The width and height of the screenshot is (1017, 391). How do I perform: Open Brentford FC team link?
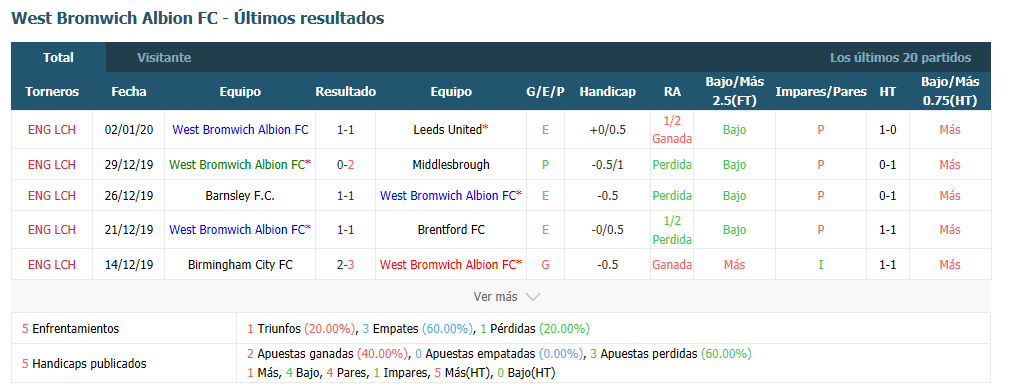[451, 230]
